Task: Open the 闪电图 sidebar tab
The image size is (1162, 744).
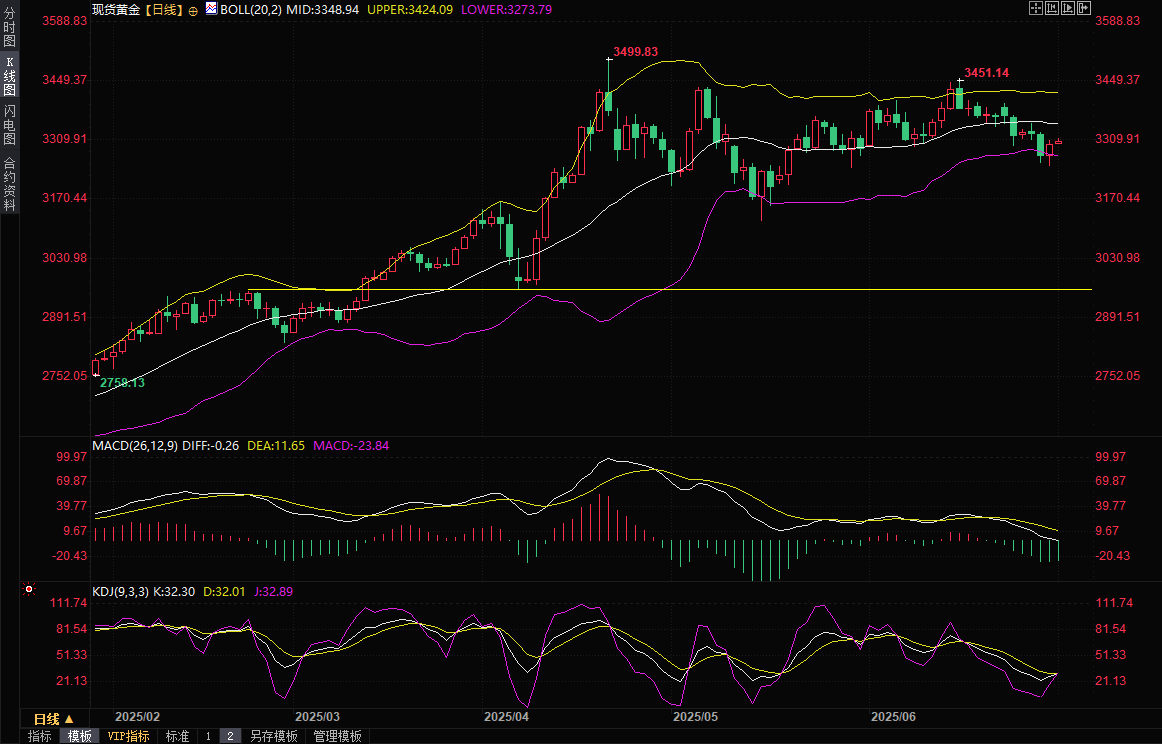Action: 9,124
